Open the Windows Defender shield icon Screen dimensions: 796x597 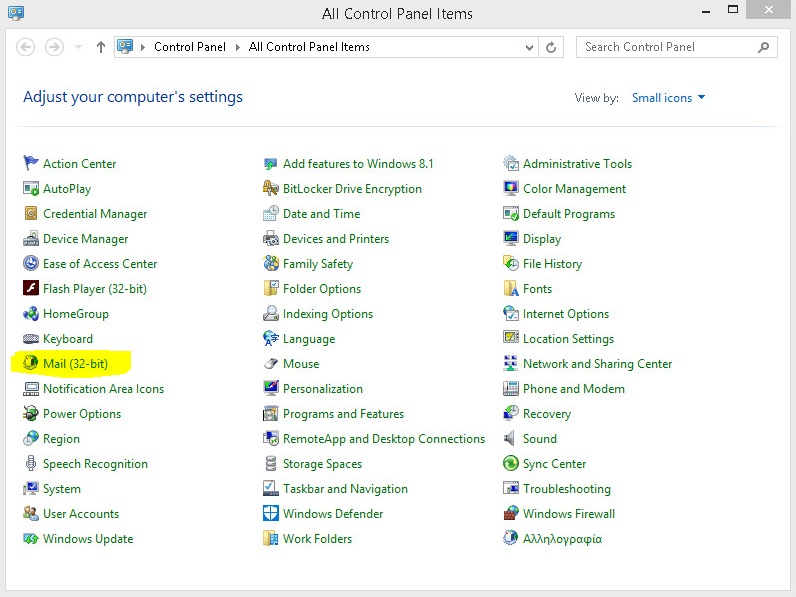coord(271,513)
